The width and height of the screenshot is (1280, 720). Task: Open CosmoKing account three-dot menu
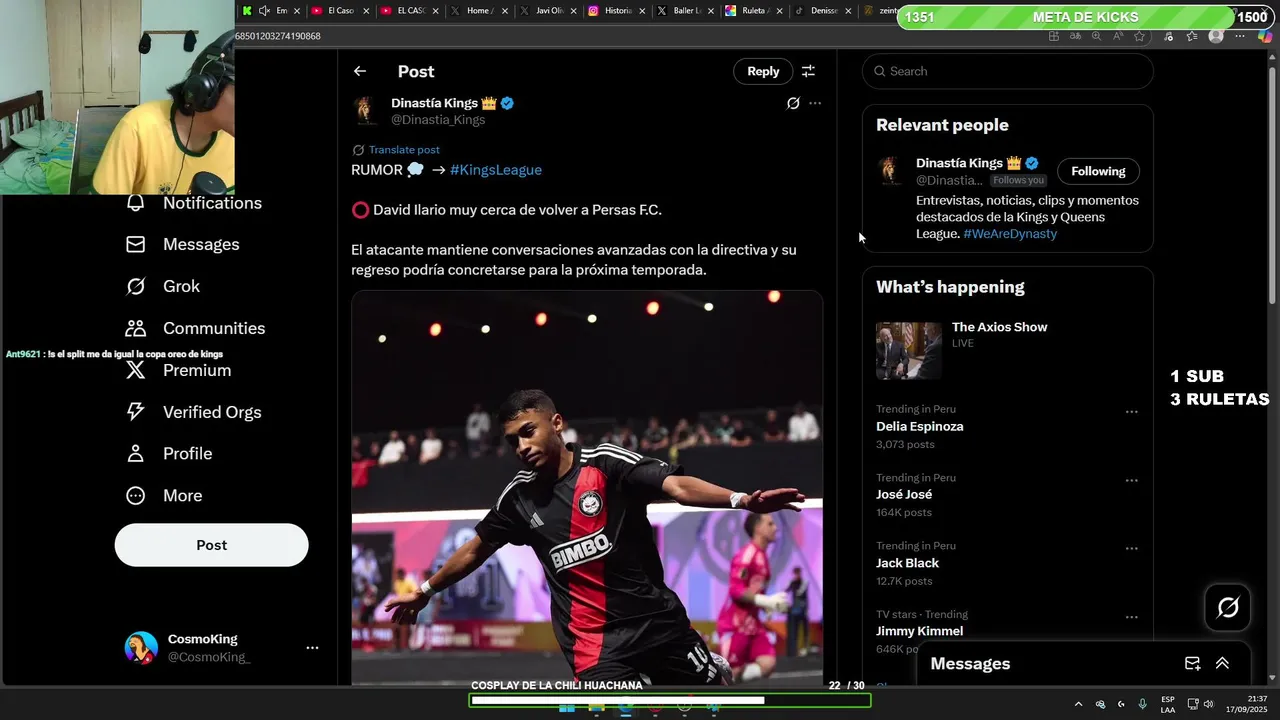pyautogui.click(x=312, y=648)
